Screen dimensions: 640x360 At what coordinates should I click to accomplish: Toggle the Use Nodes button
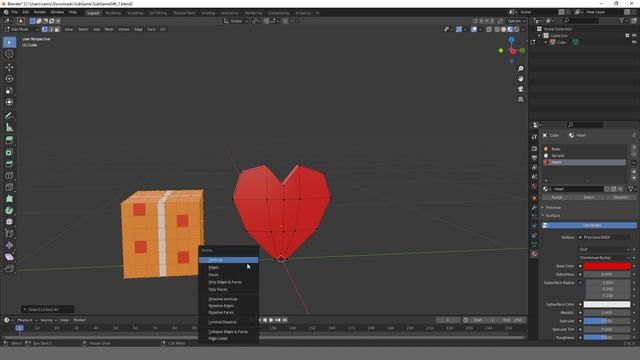point(589,225)
